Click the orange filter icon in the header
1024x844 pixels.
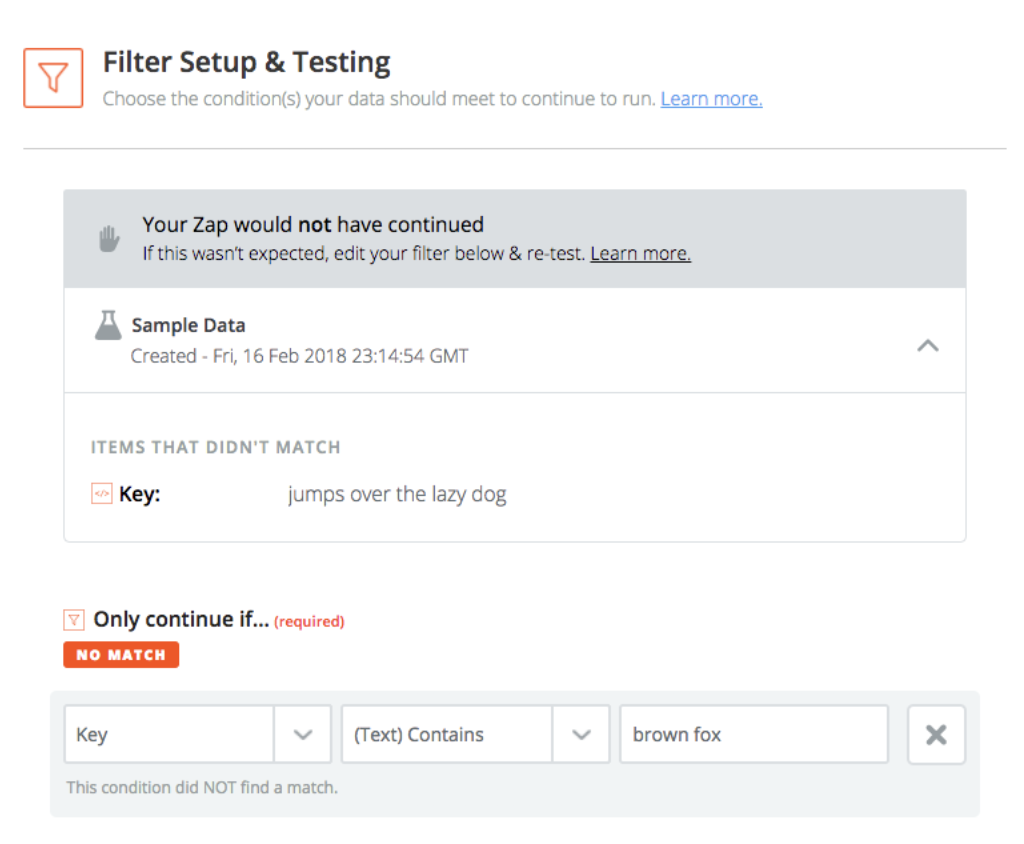[51, 77]
